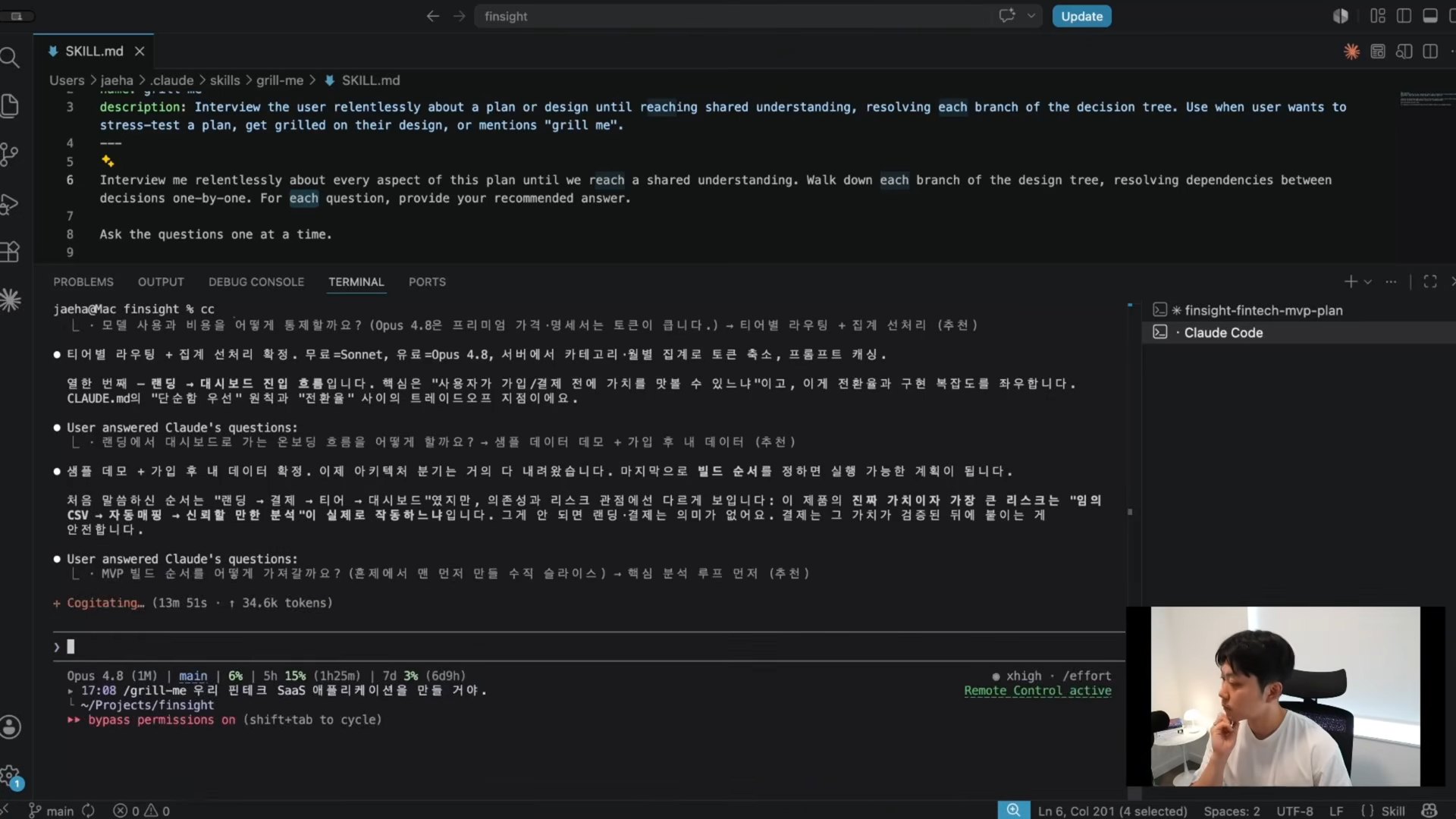Click the Remote Control active link
This screenshot has height=819, width=1456.
tap(1037, 691)
